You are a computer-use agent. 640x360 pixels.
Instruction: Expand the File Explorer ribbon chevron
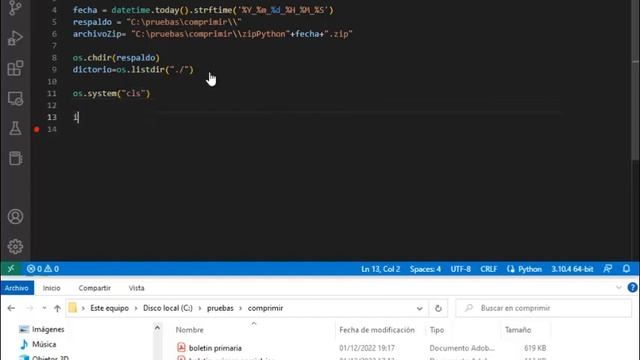click(619, 288)
